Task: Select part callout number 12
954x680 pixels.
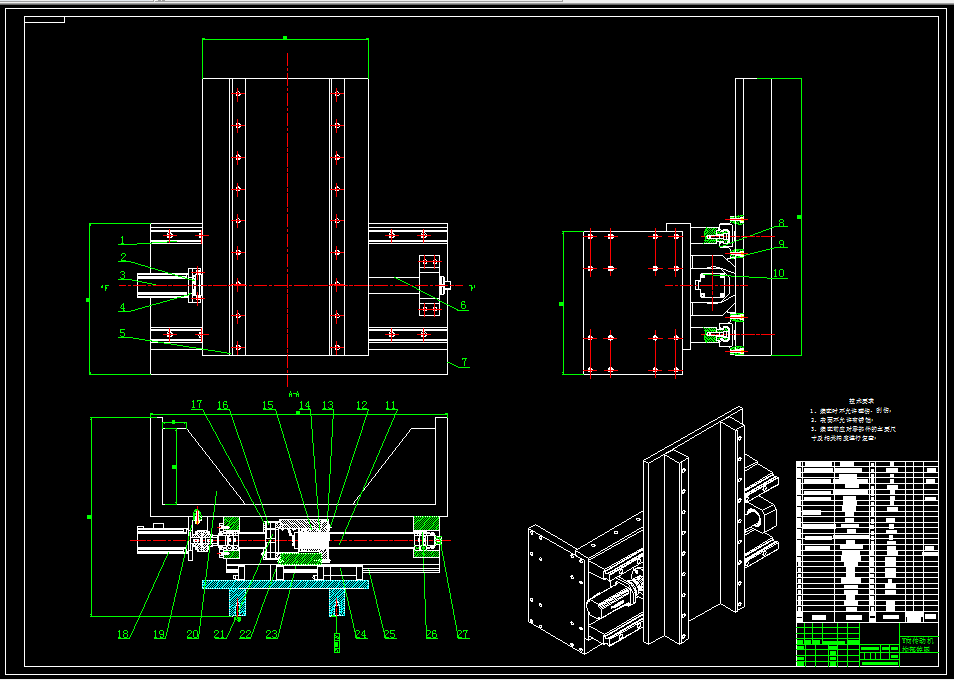Action: (362, 404)
